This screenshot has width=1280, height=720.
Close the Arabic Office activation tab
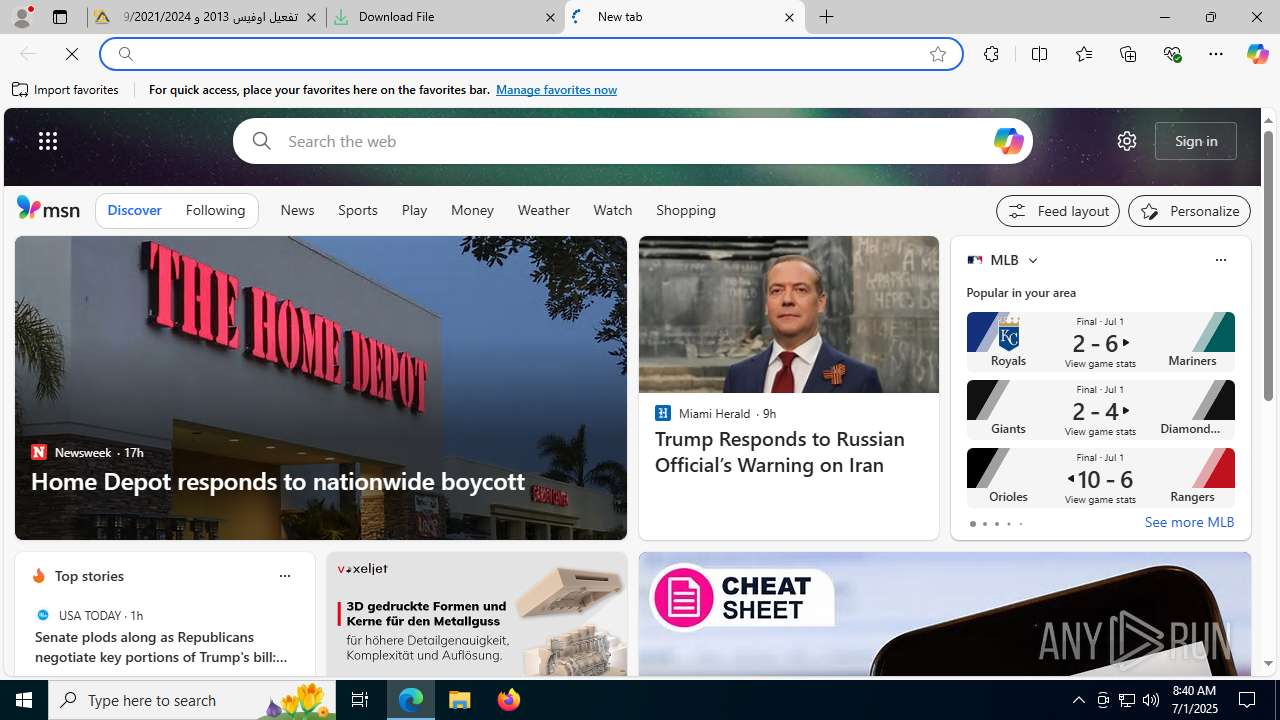[311, 17]
